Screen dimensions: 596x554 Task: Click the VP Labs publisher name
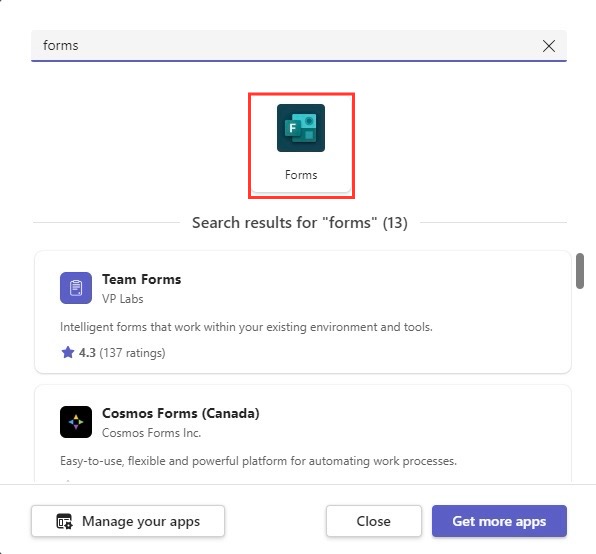pos(122,299)
